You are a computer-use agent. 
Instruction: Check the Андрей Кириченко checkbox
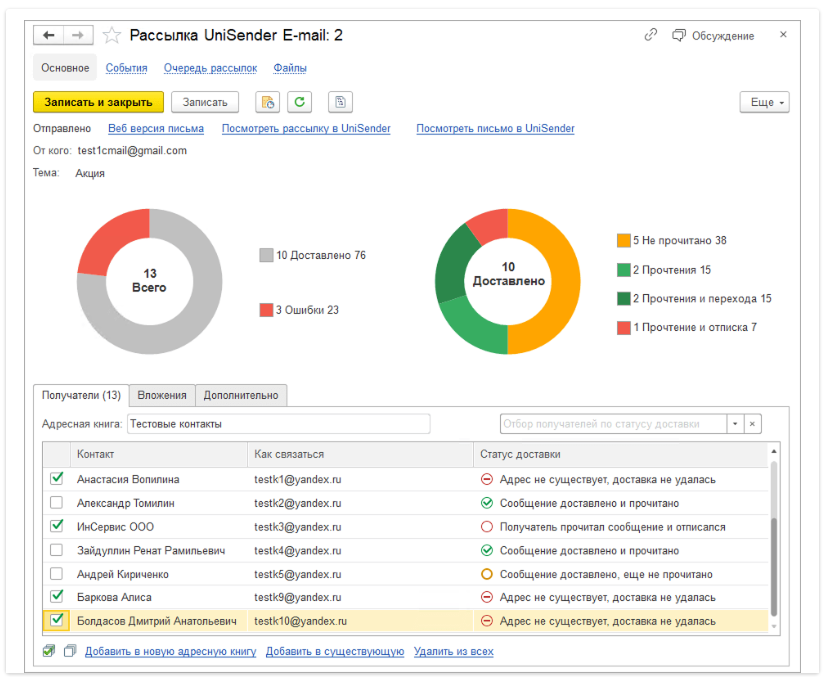coord(56,573)
